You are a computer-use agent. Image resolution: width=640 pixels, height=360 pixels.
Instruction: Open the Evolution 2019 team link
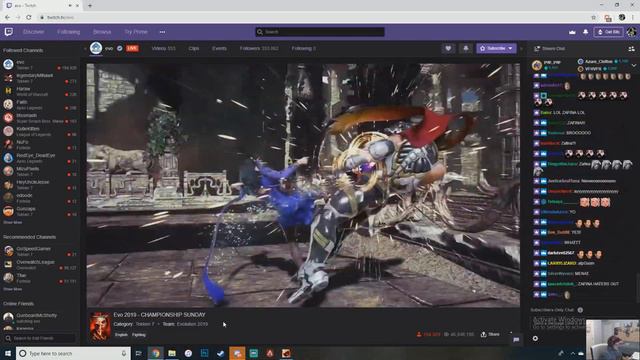coord(192,324)
